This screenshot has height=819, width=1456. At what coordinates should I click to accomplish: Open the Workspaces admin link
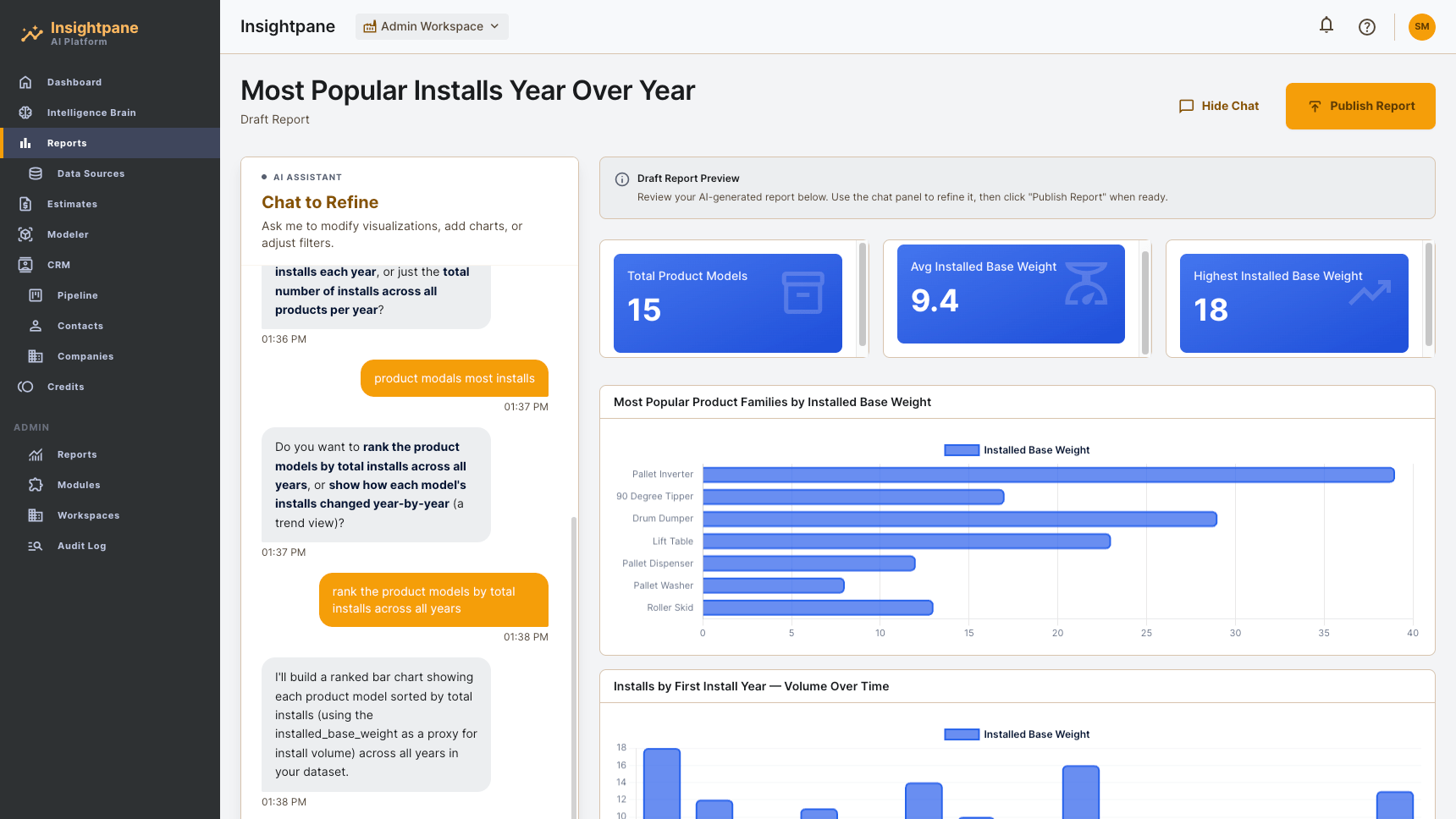click(x=110, y=515)
